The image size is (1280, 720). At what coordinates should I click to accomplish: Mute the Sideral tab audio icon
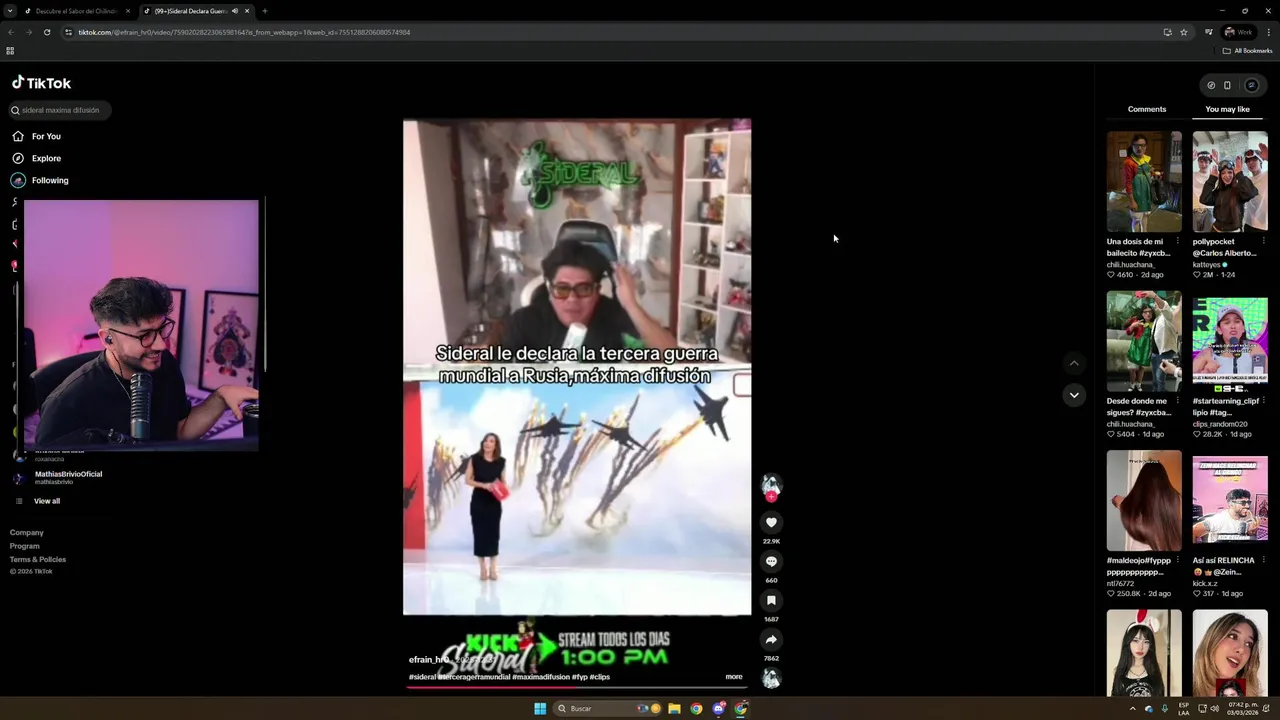click(x=235, y=11)
